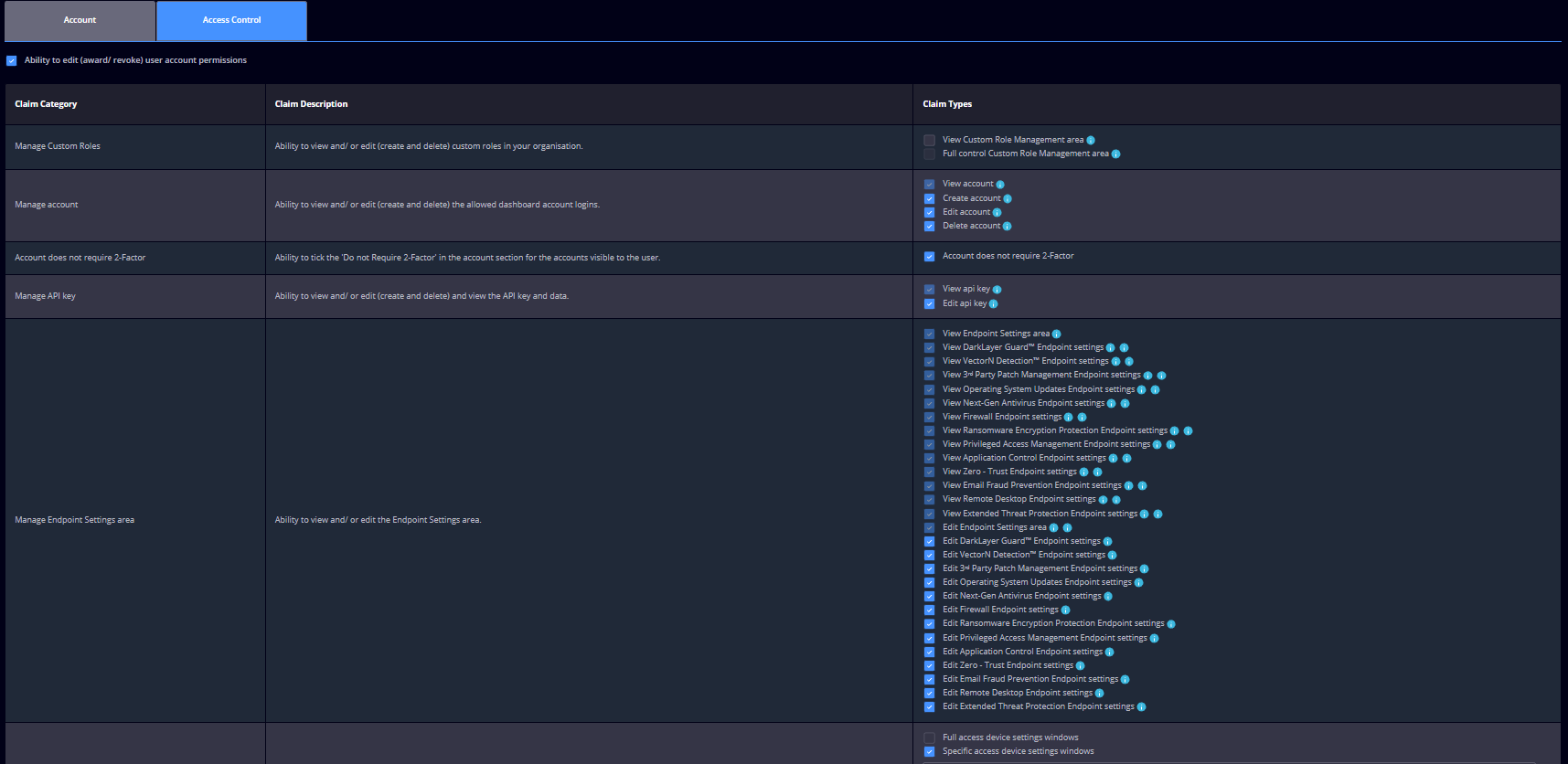This screenshot has width=1568, height=764.
Task: Click description about custom roles in your organisation
Action: tap(429, 146)
